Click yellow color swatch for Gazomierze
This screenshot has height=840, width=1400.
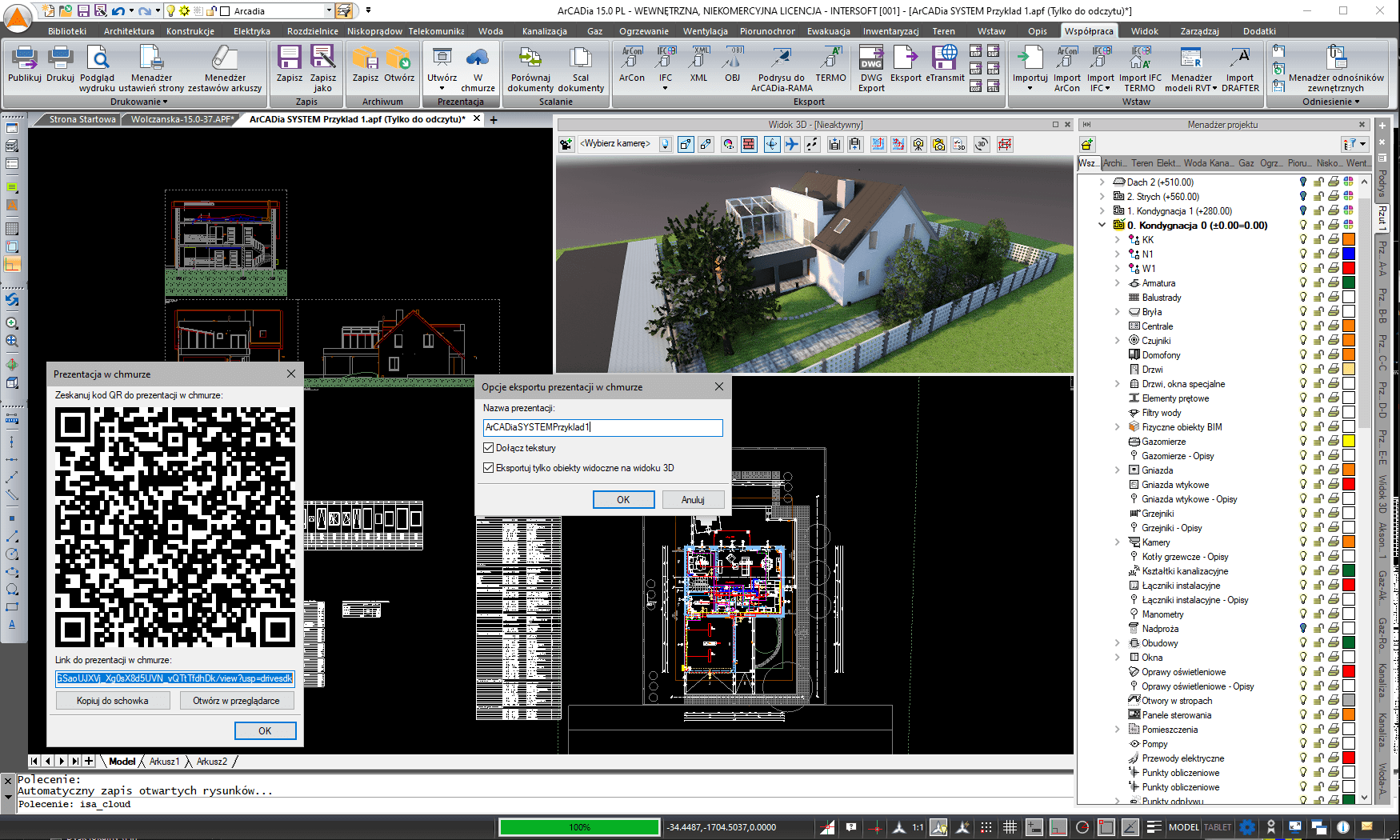tap(1349, 442)
